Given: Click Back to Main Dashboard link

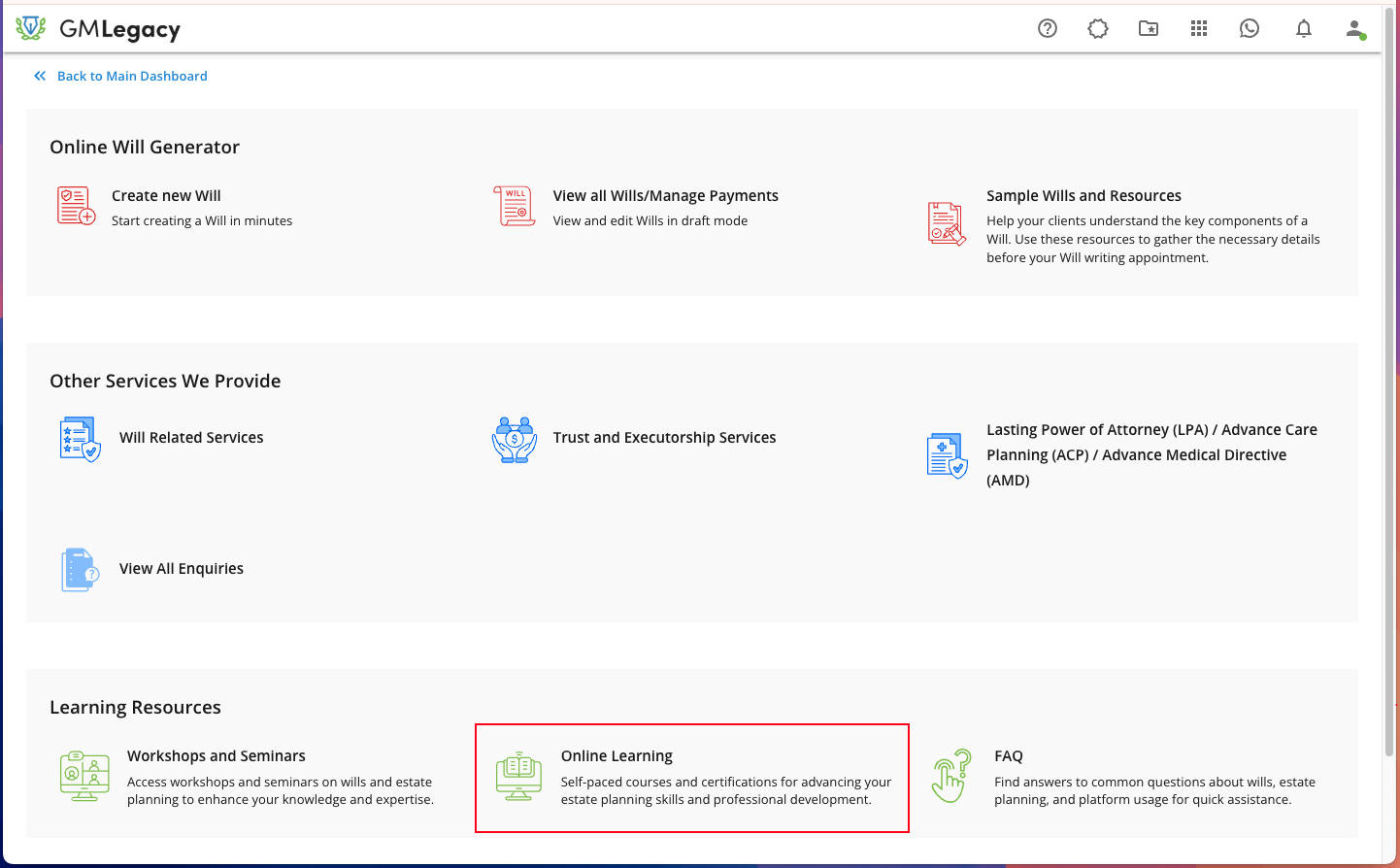Looking at the screenshot, I should coord(132,76).
